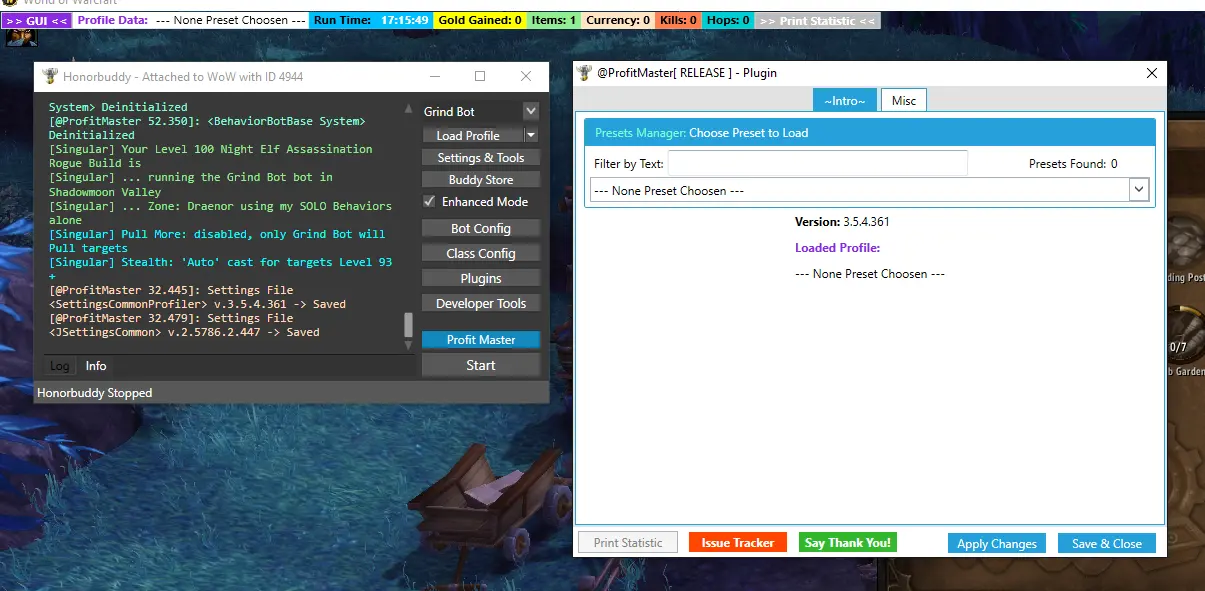Click the >> GUI << overlay button
Image resolution: width=1205 pixels, height=591 pixels.
click(36, 20)
